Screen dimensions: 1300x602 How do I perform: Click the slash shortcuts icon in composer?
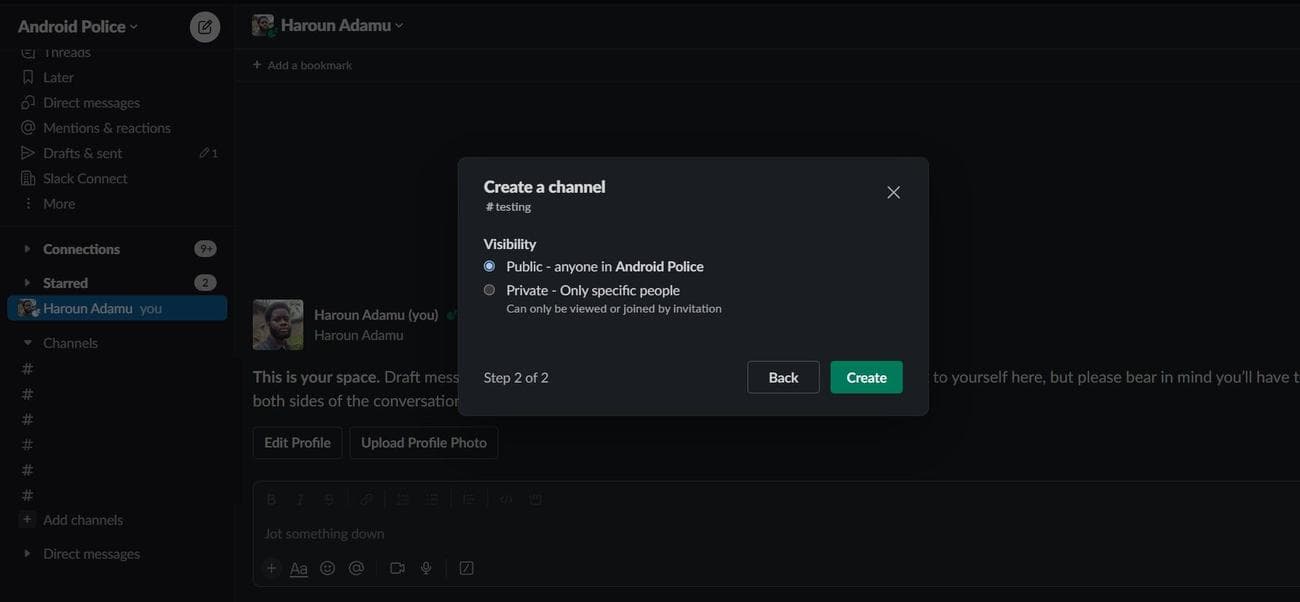(466, 568)
